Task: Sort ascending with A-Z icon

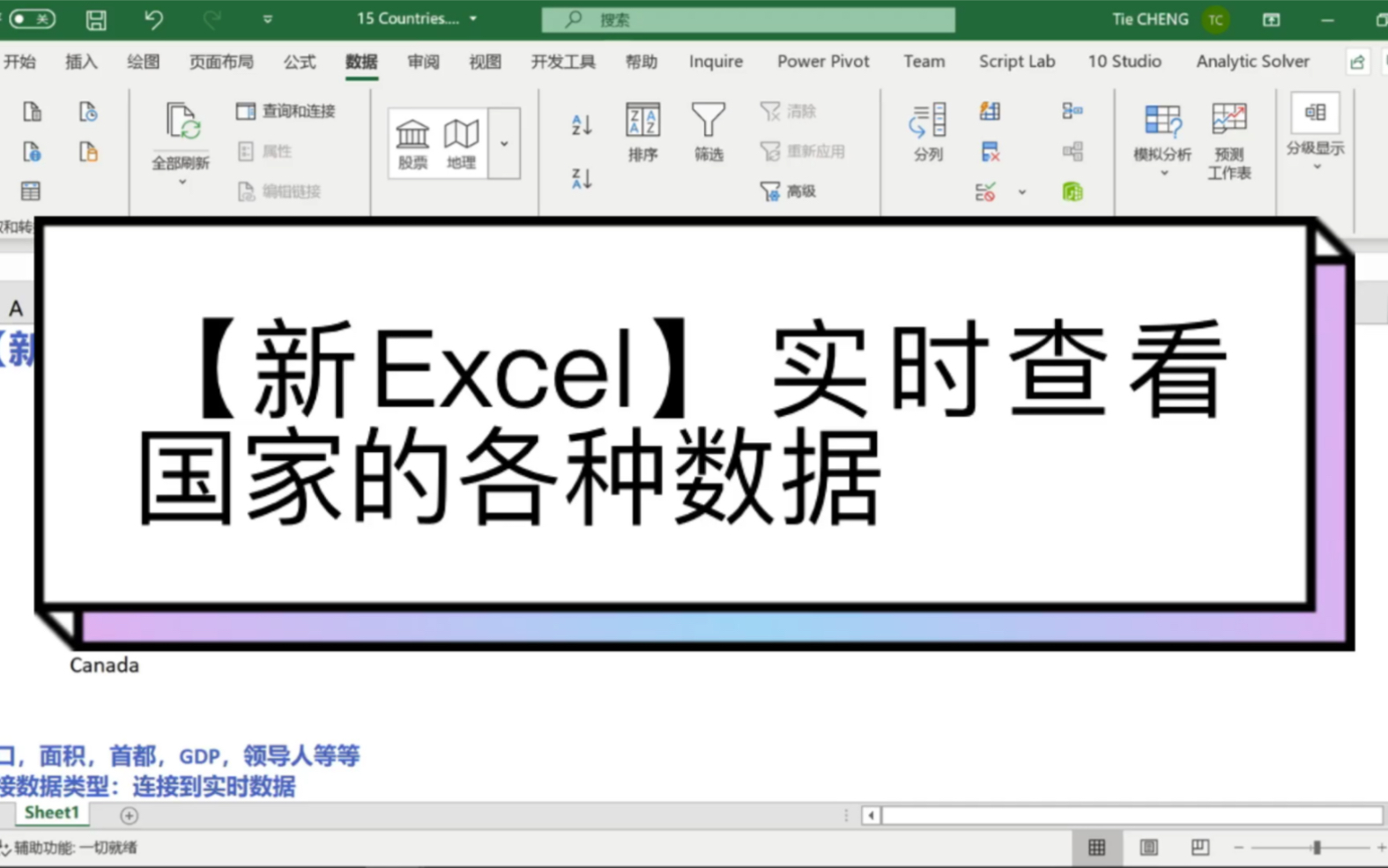Action: (582, 125)
